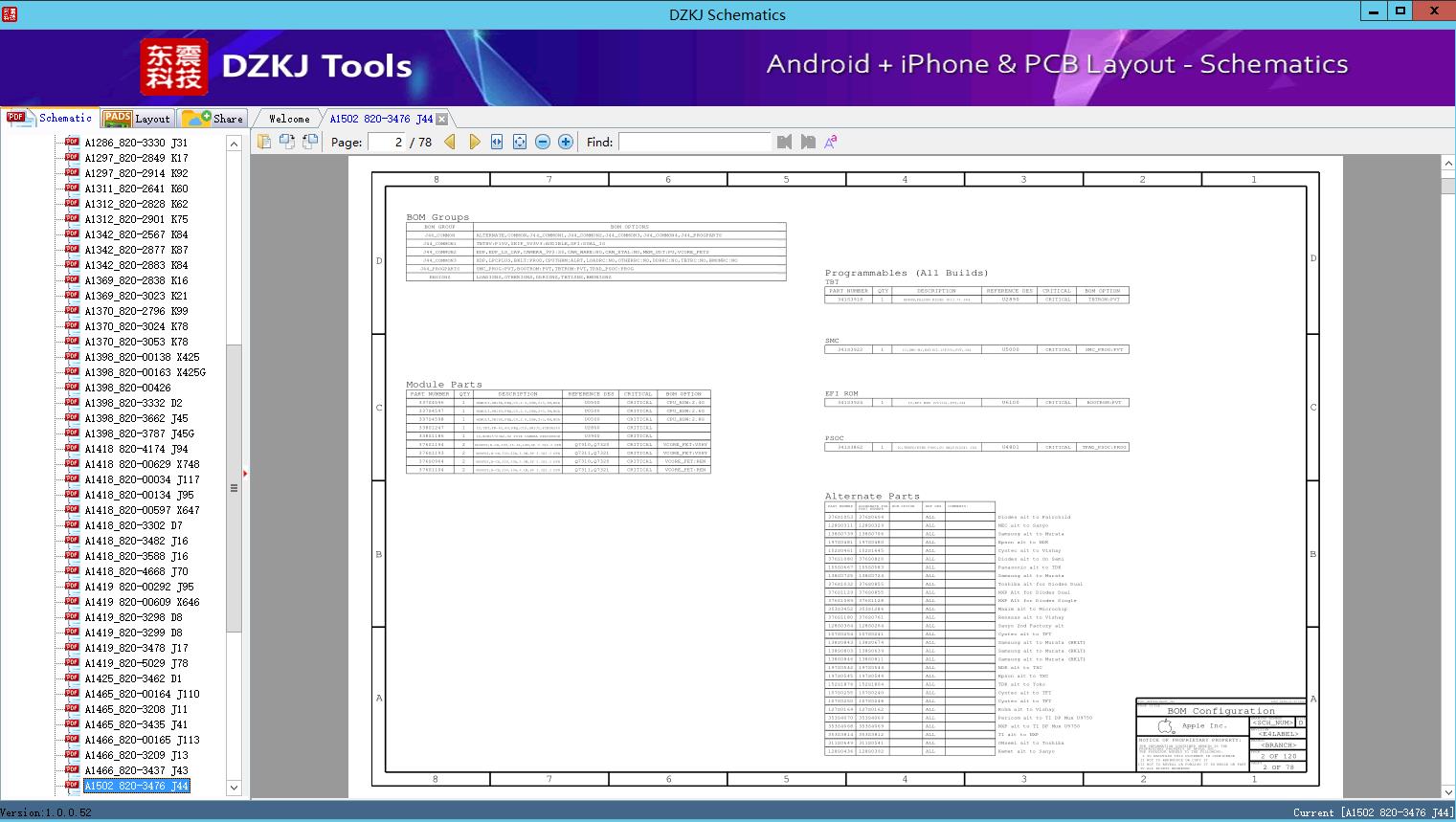The height and width of the screenshot is (822, 1456).
Task: Click the file list scroll up arrow
Action: pyautogui.click(x=234, y=144)
